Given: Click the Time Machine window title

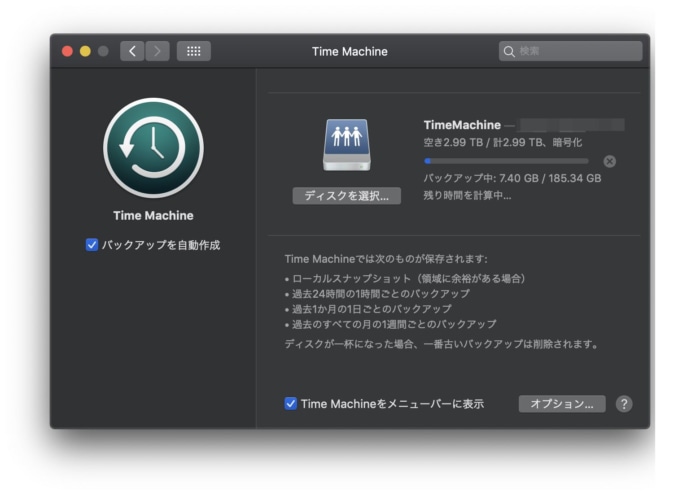Looking at the screenshot, I should [350, 52].
